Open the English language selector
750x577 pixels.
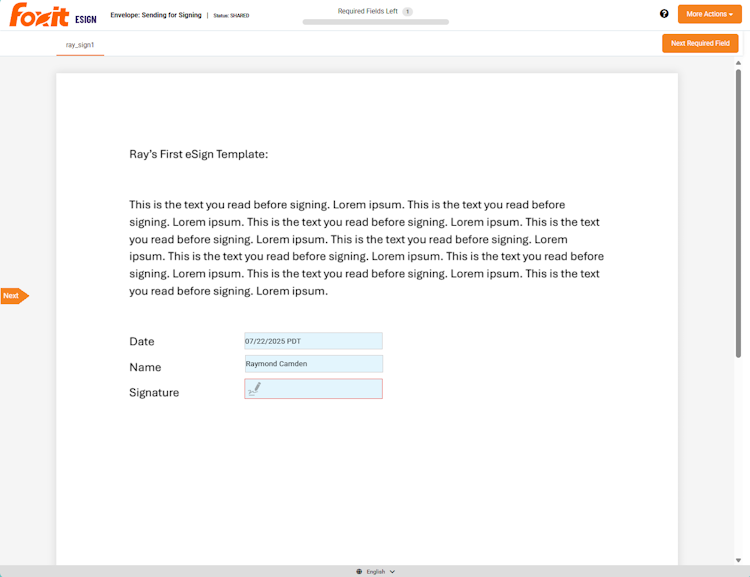(x=376, y=571)
